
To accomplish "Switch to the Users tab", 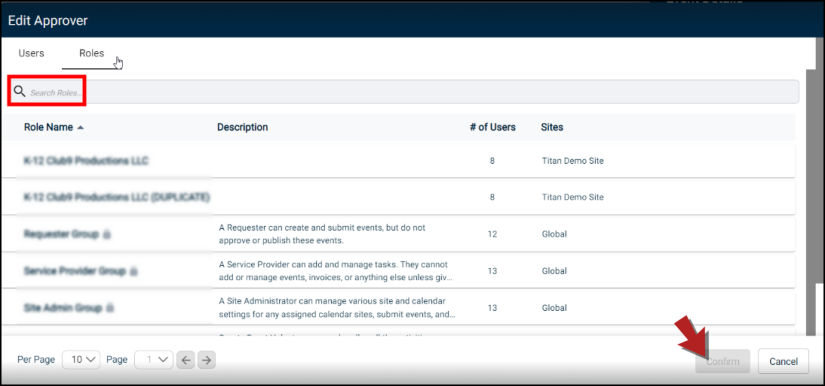I will (31, 53).
